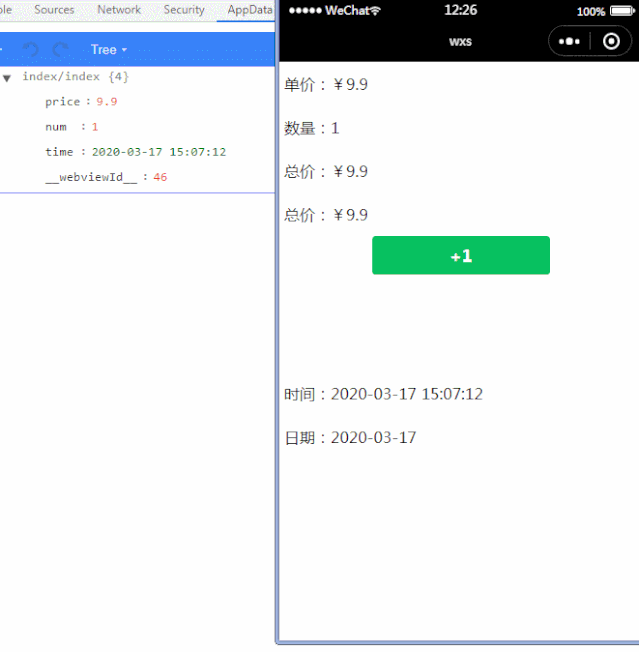Select the __webviewId__ value 46
639x652 pixels.
click(x=160, y=177)
